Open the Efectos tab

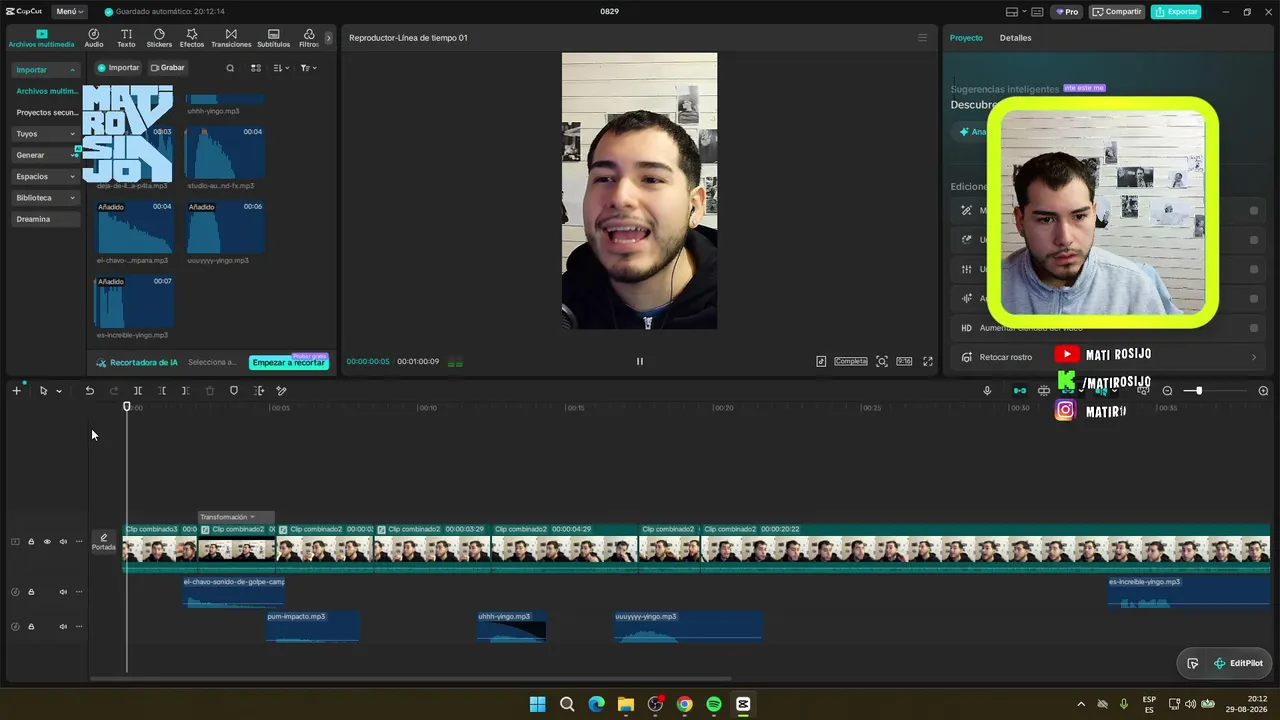pyautogui.click(x=192, y=38)
